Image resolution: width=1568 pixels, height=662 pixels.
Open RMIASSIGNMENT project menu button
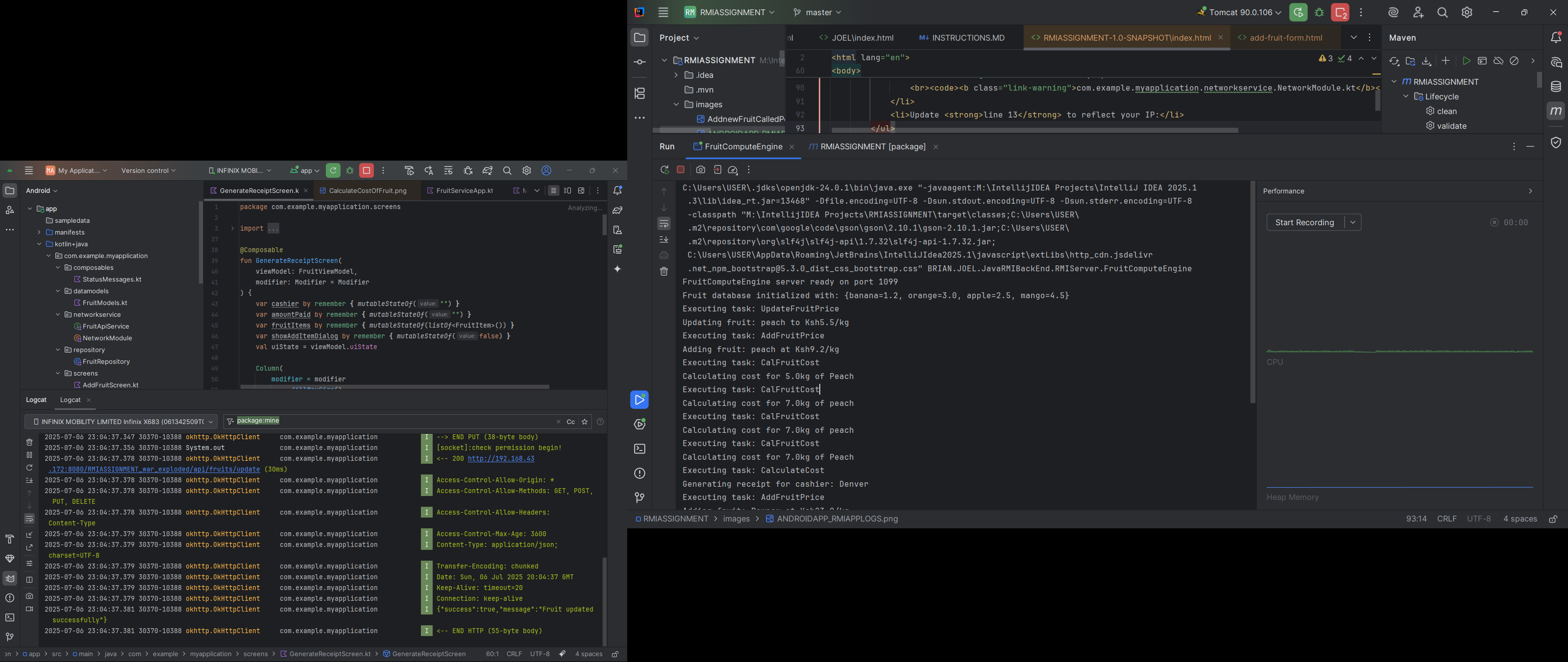point(729,13)
